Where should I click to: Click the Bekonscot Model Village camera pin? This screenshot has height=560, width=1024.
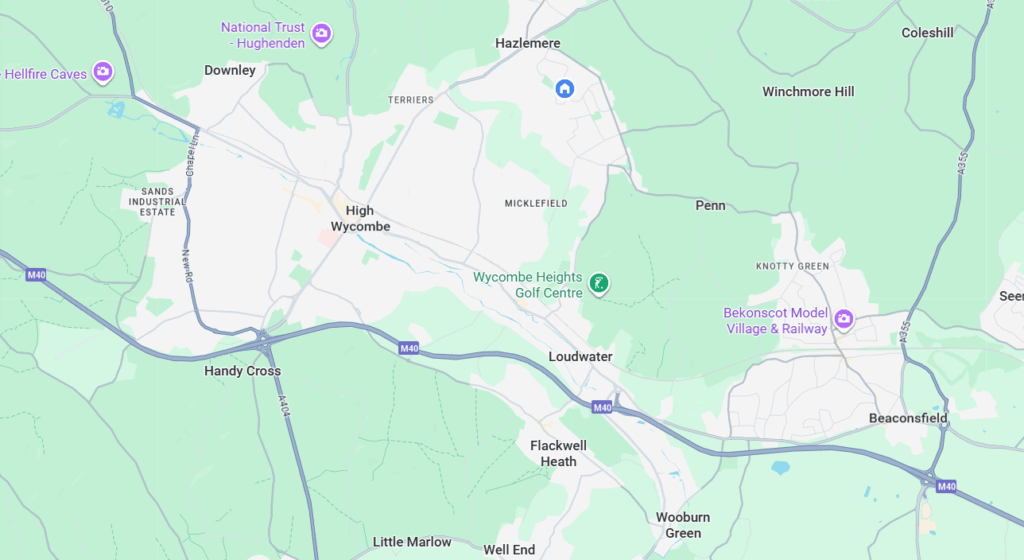pos(844,319)
